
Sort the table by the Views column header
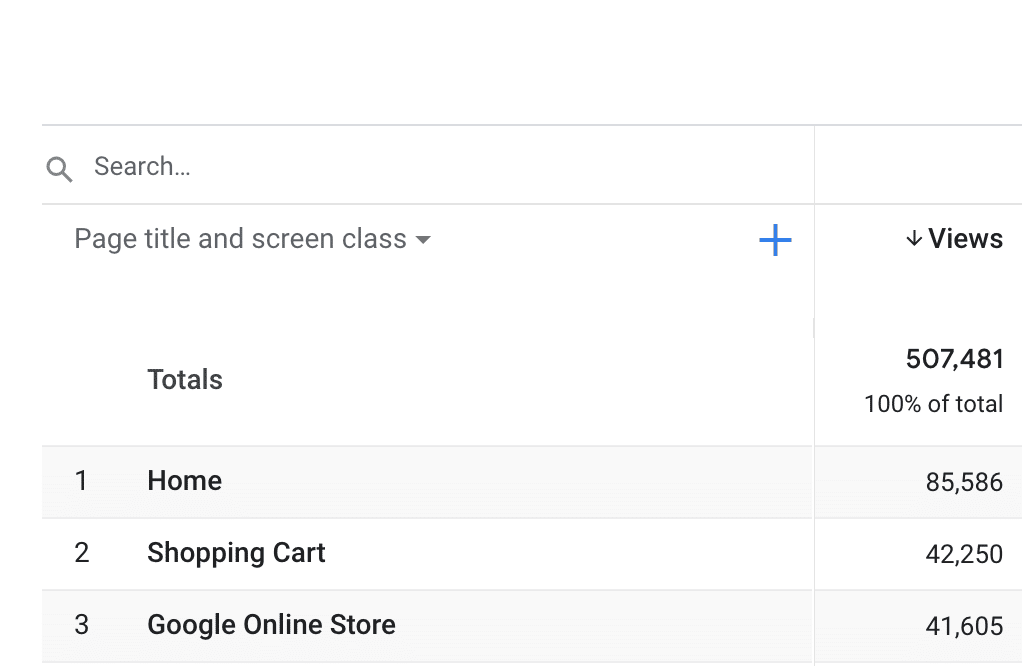click(x=965, y=239)
